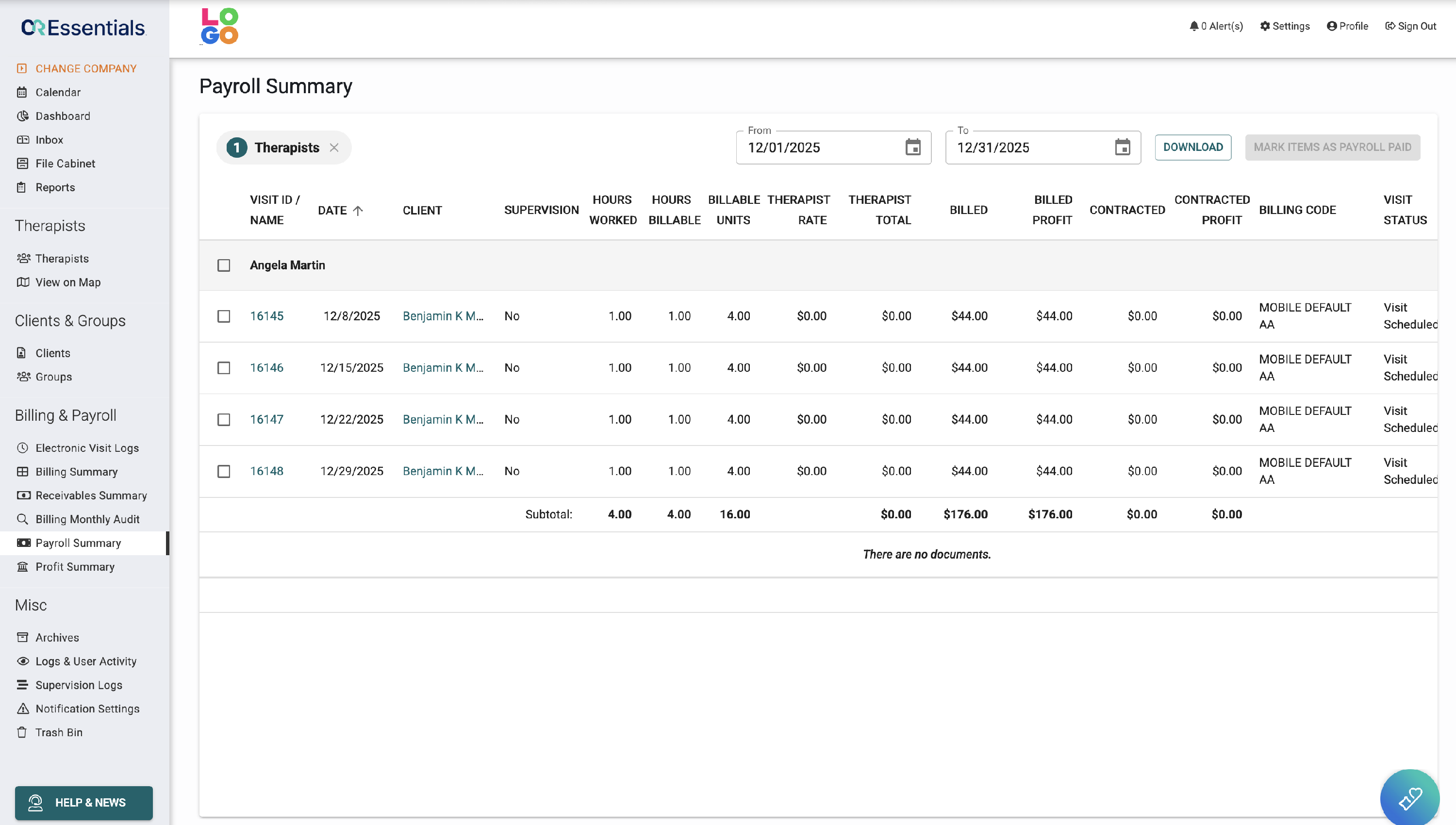This screenshot has width=1456, height=825.
Task: Click the Profile user icon
Action: click(x=1331, y=26)
